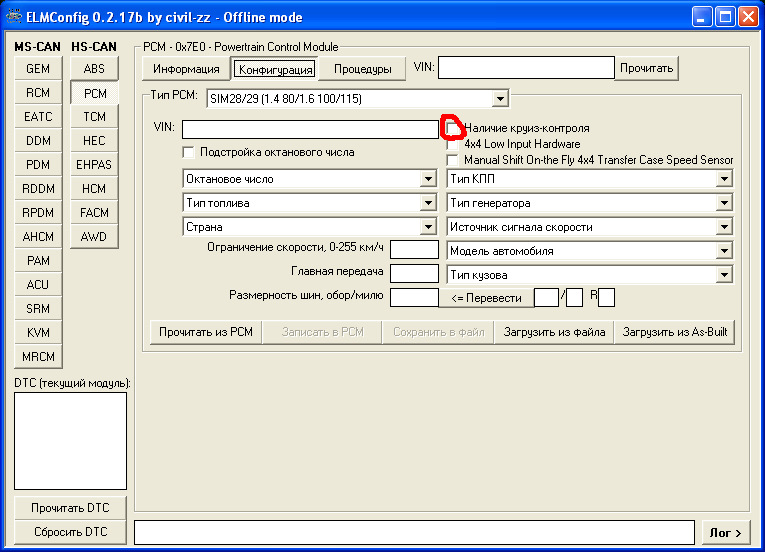Image resolution: width=765 pixels, height=552 pixels.
Task: Click Загрузить из As-Built button
Action: point(675,332)
